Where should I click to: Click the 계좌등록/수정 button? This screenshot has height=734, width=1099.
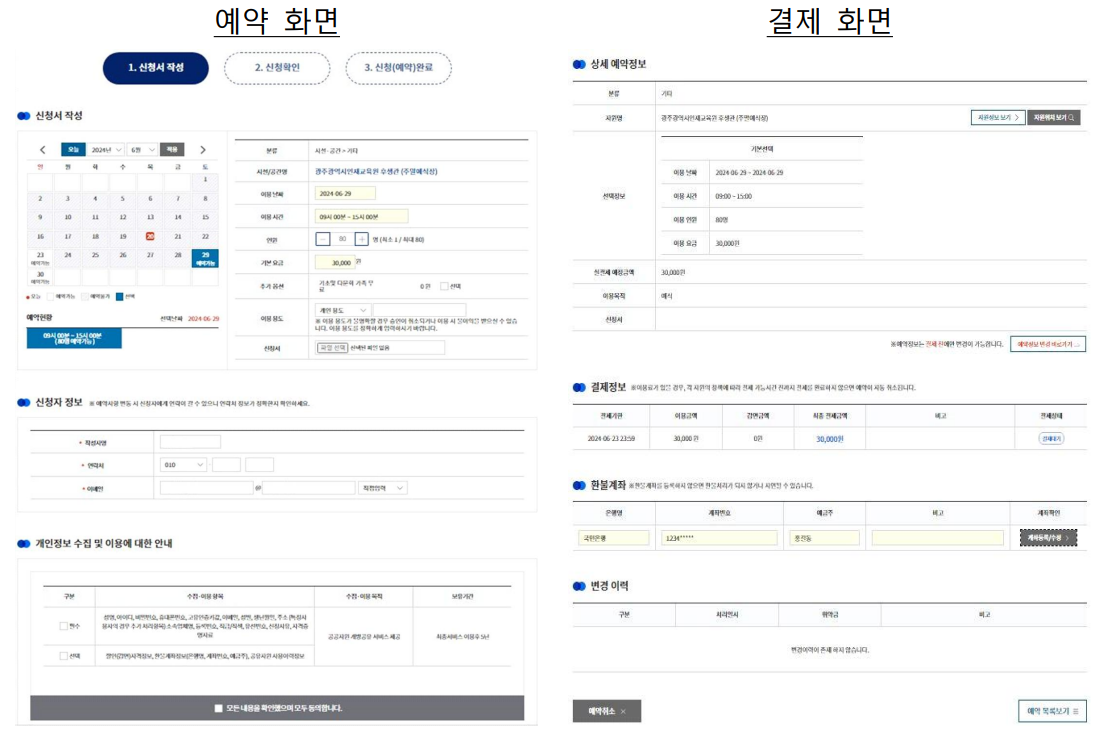click(x=1048, y=538)
